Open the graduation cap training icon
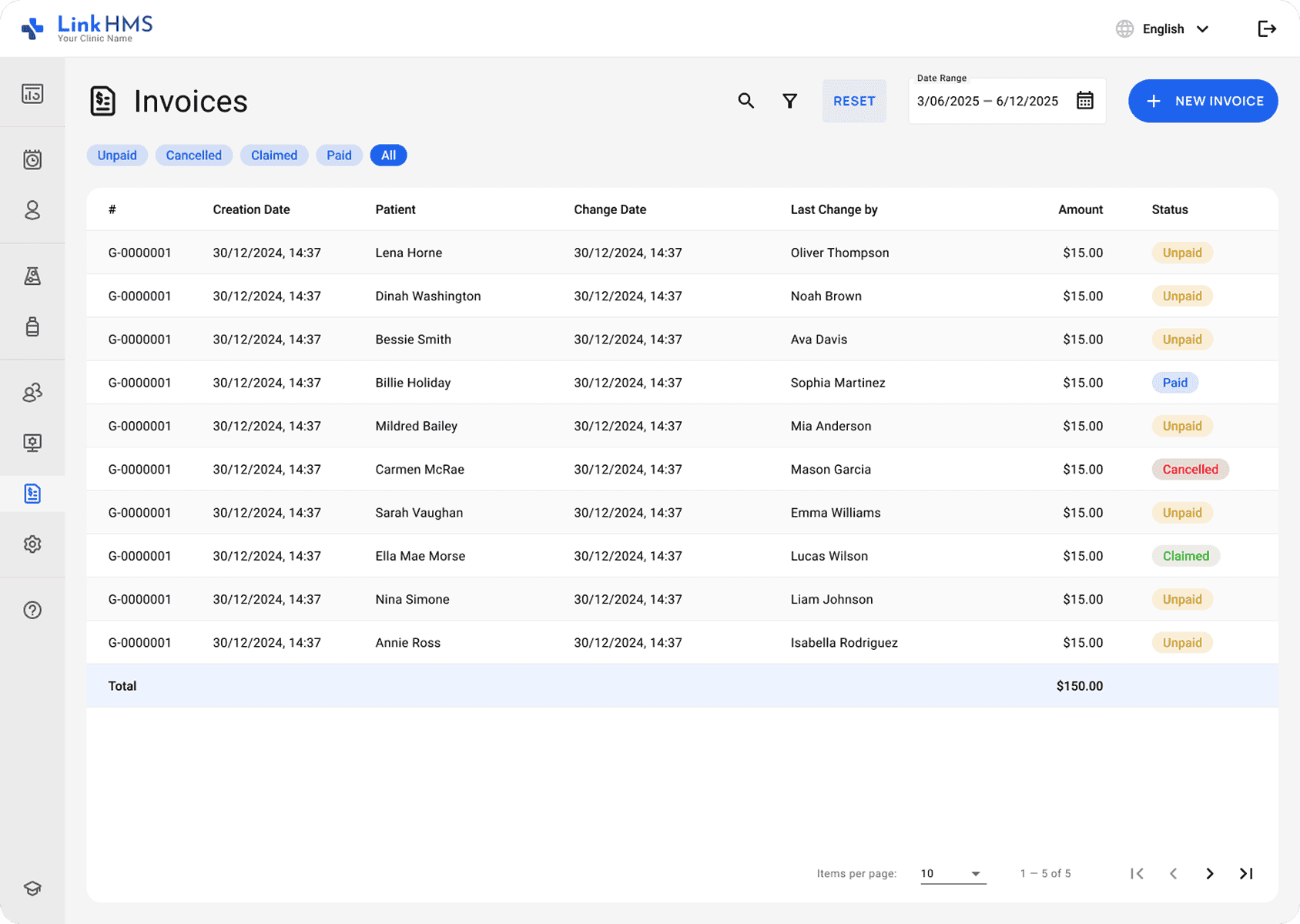This screenshot has height=924, width=1300. (x=32, y=889)
